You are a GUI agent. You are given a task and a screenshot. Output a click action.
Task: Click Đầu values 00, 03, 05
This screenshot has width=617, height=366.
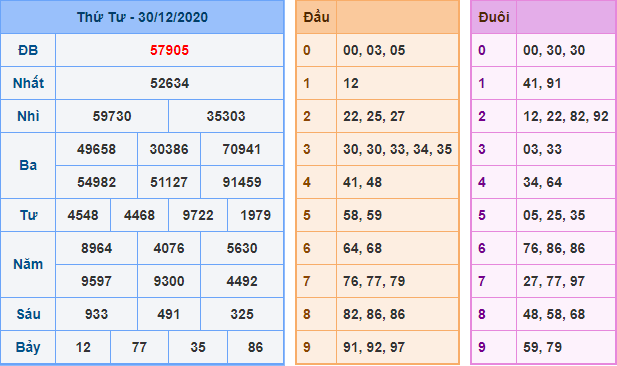[374, 50]
